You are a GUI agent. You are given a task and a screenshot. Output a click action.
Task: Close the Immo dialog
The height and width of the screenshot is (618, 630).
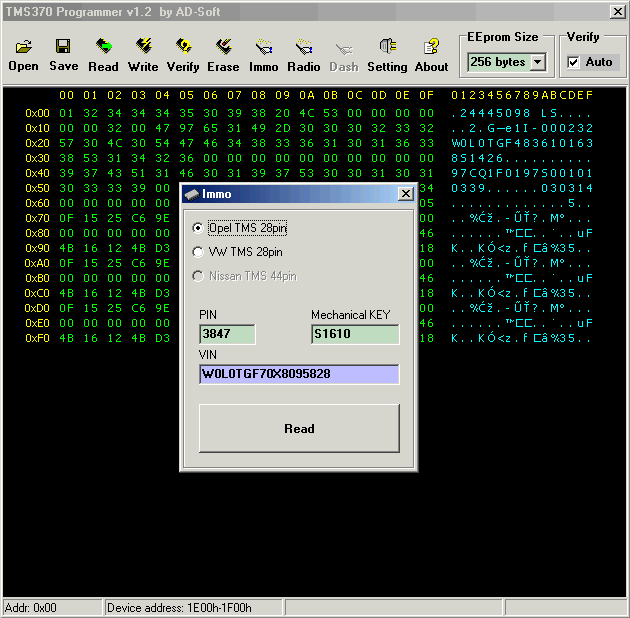406,194
